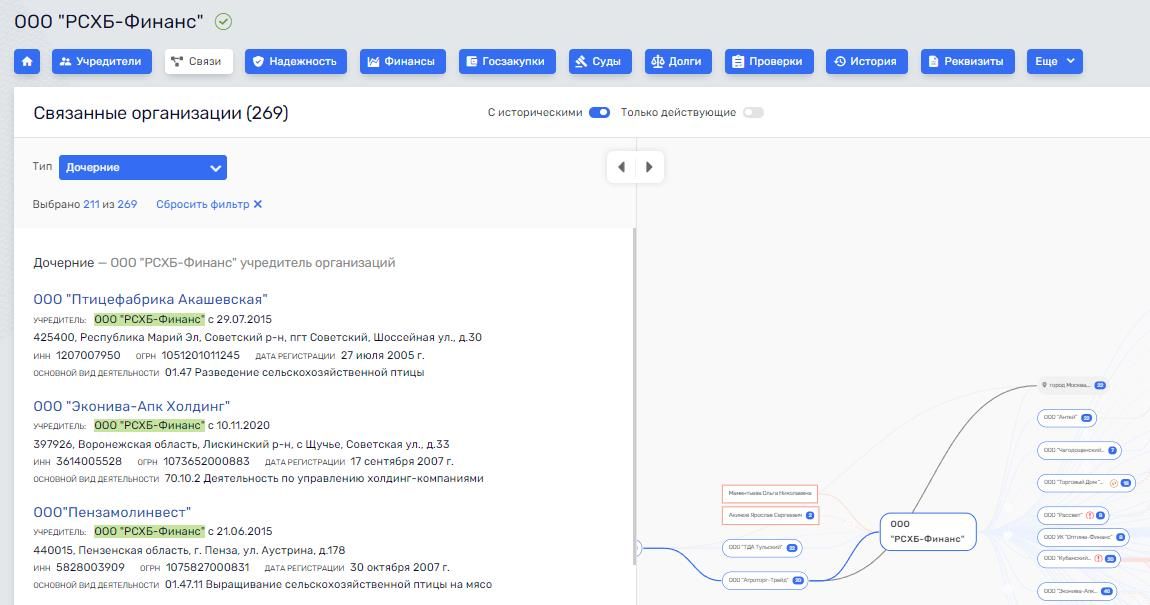Click the count badge on Рассвет node
The image size is (1150, 605).
coord(1100,516)
